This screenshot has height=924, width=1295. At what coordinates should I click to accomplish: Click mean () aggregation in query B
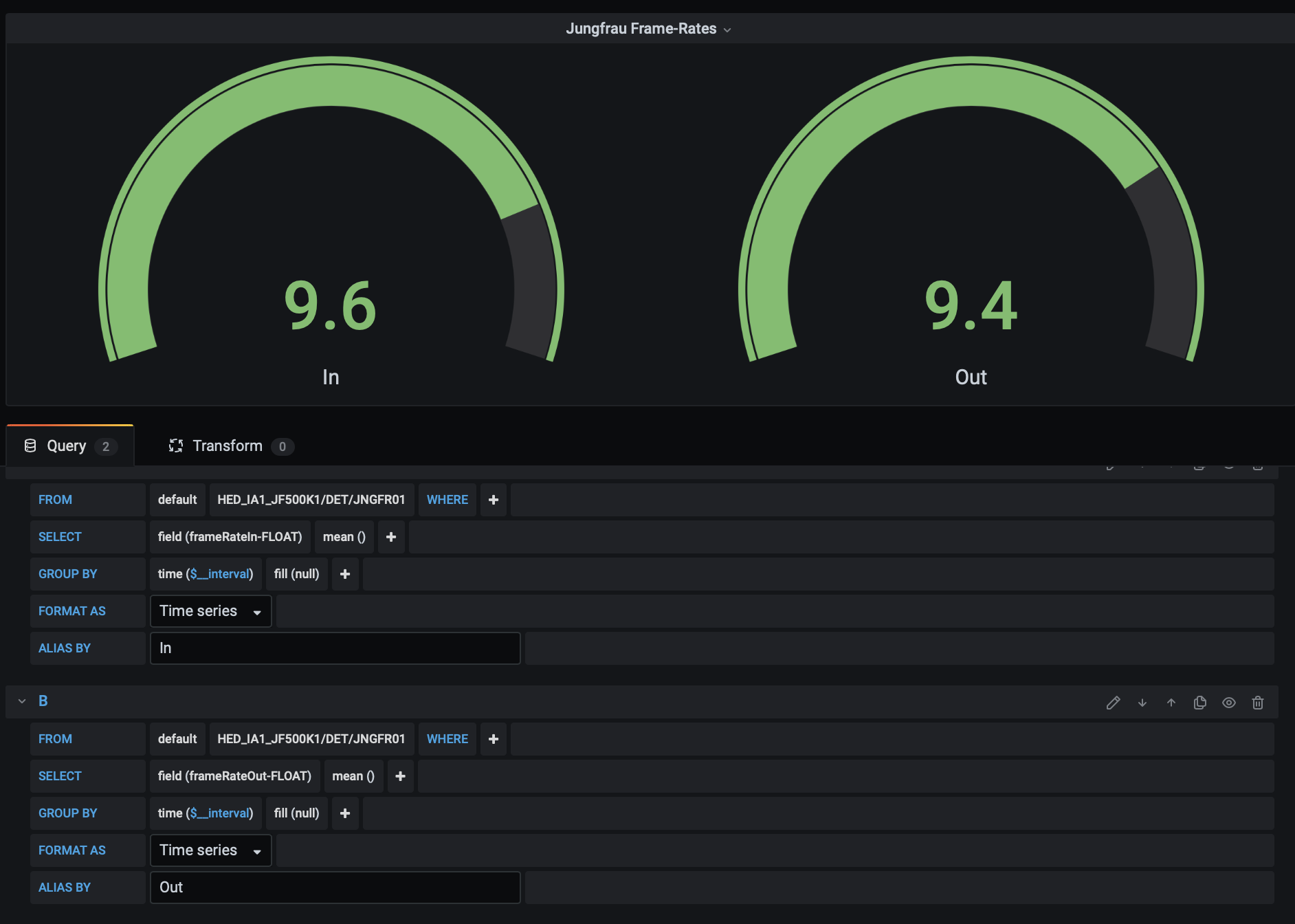[x=353, y=776]
